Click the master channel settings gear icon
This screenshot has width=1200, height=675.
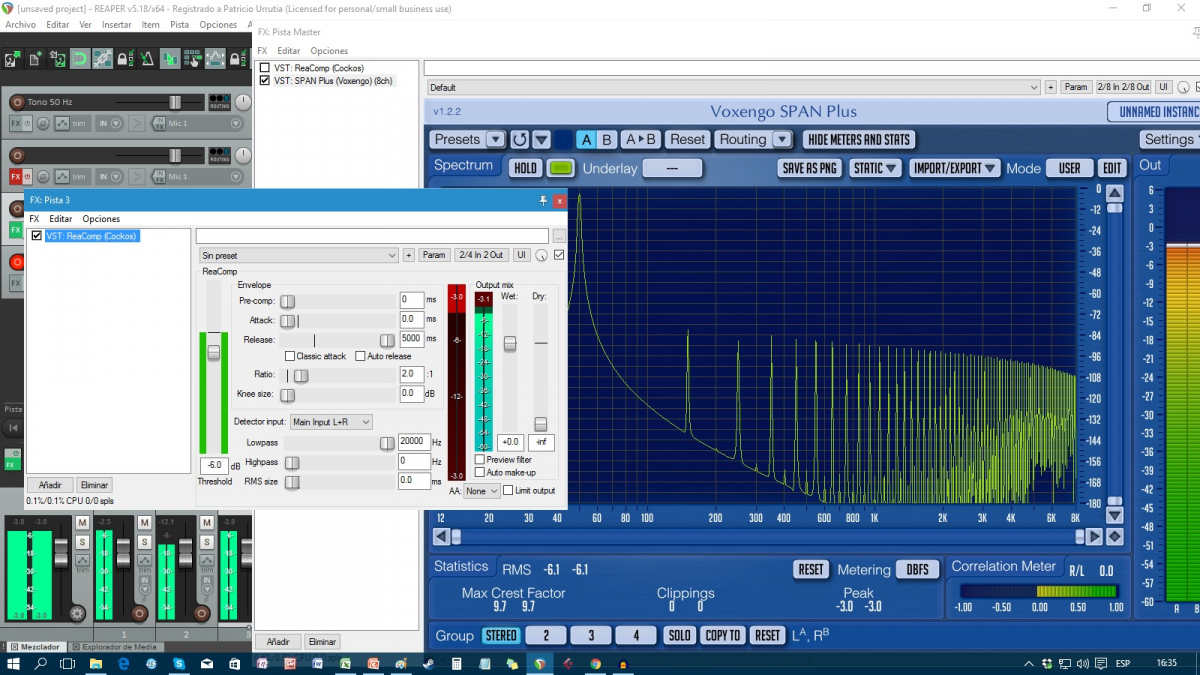(77, 613)
